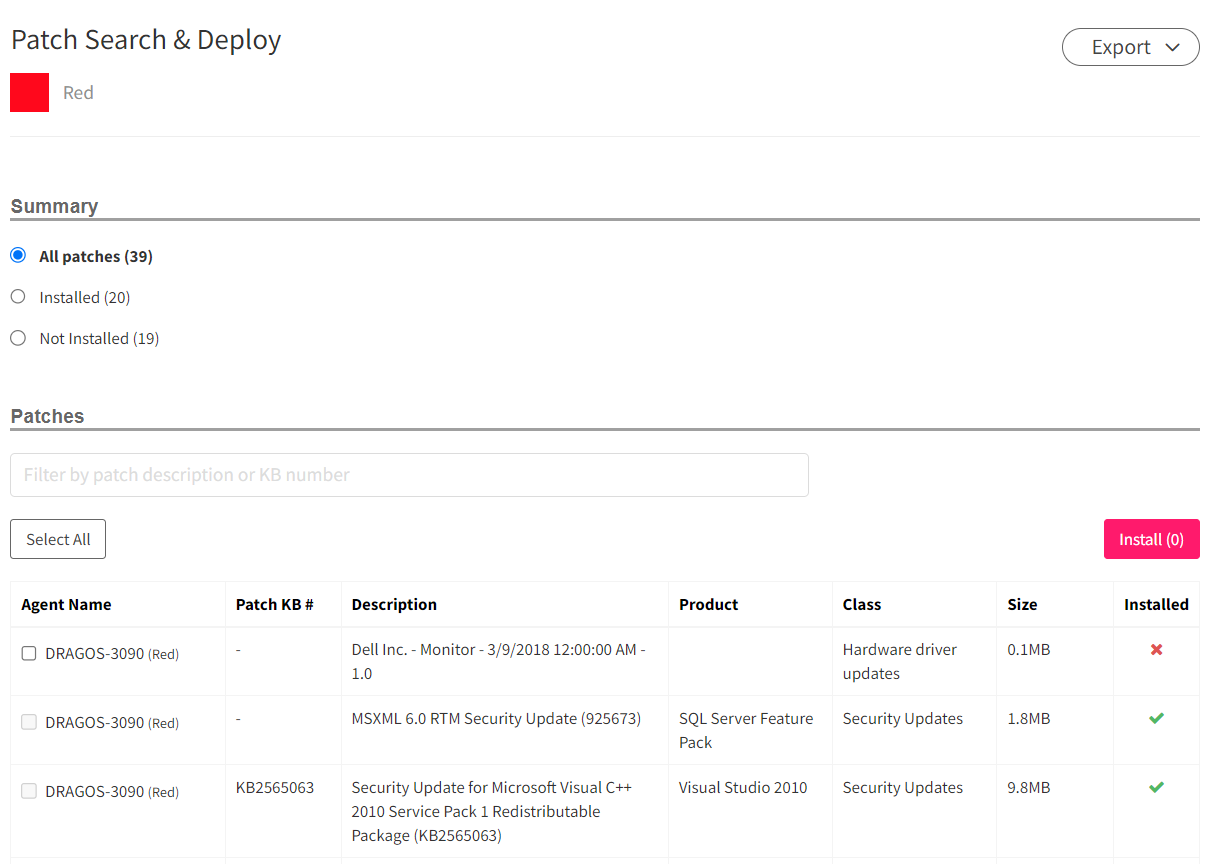Select the Installed (20) radio button
This screenshot has width=1216, height=864.
tap(18, 297)
